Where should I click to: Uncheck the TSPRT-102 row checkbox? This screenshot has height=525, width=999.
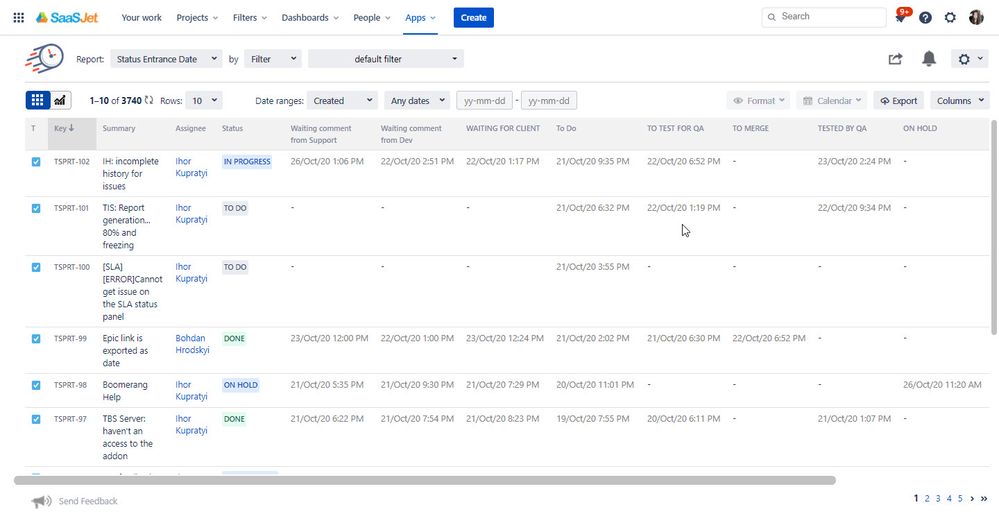tap(36, 162)
